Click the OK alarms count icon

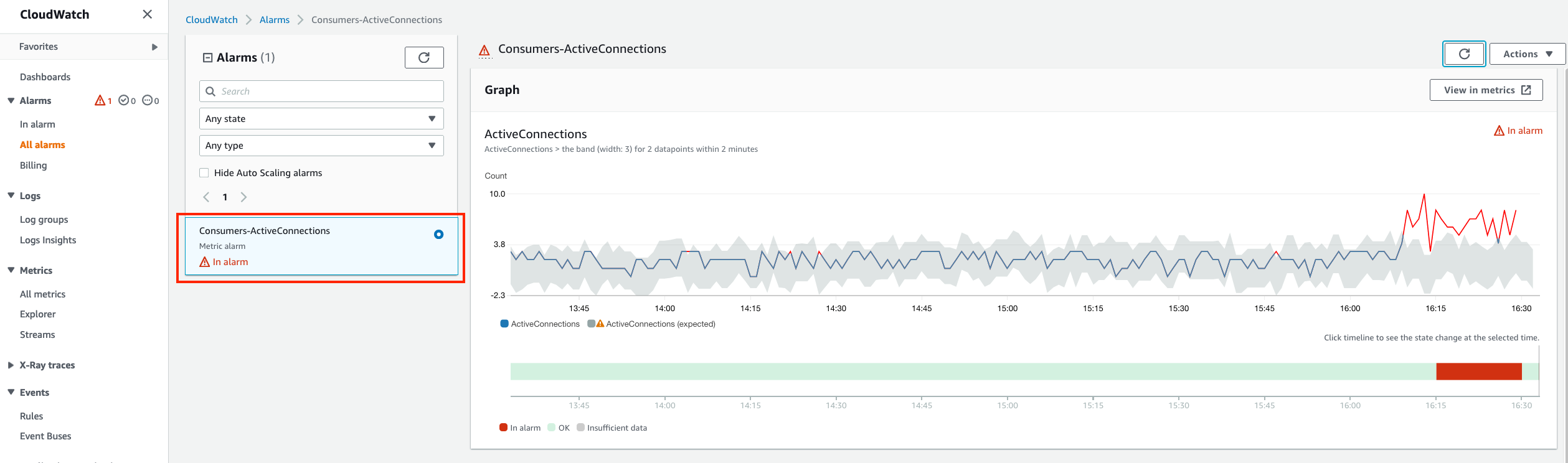[x=124, y=100]
